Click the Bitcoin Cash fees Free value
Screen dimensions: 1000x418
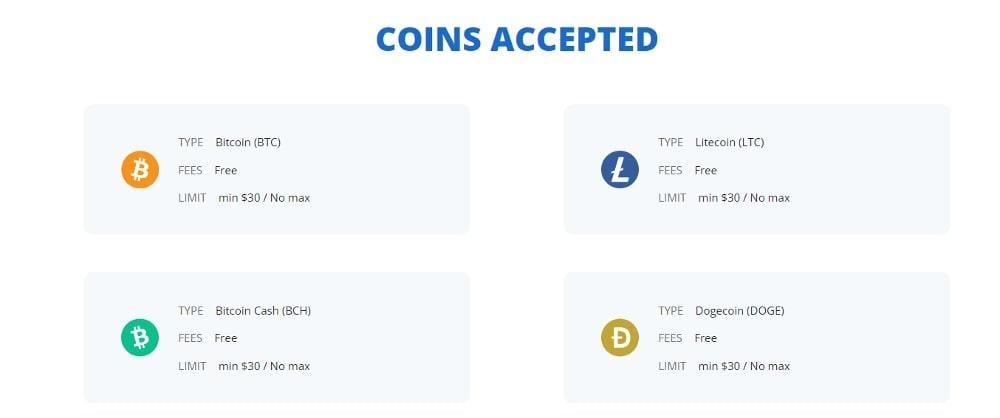(226, 338)
